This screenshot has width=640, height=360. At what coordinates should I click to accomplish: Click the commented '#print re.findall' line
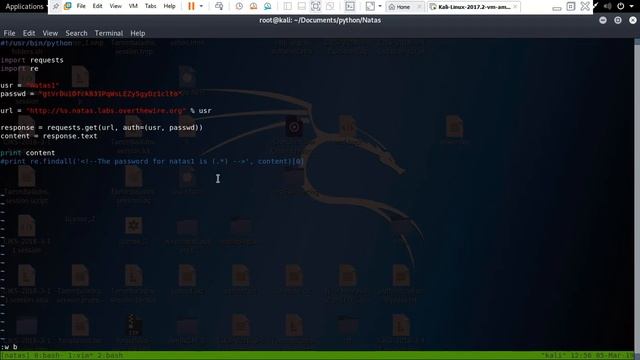coord(152,162)
